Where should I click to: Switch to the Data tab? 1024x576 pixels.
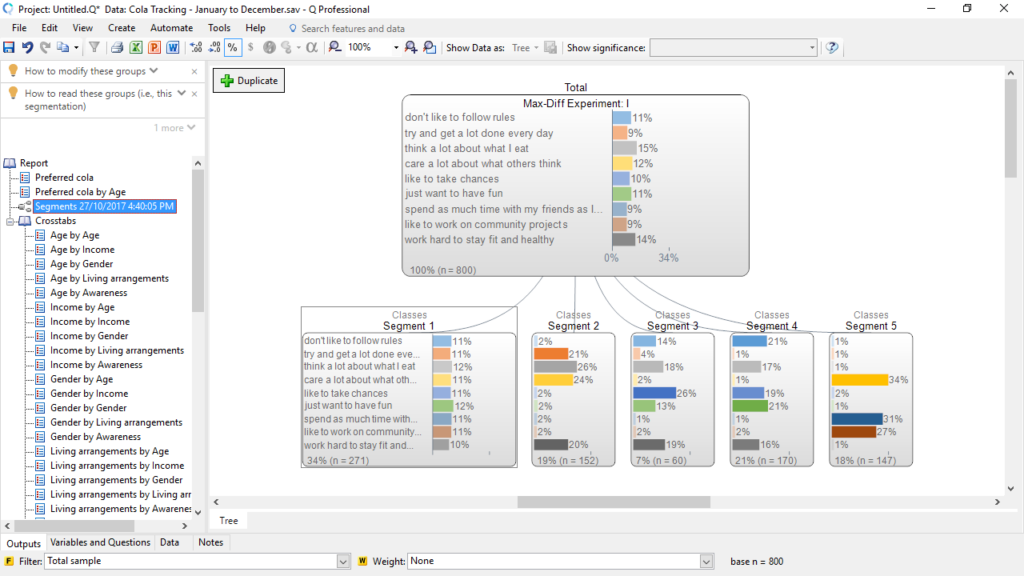[169, 542]
